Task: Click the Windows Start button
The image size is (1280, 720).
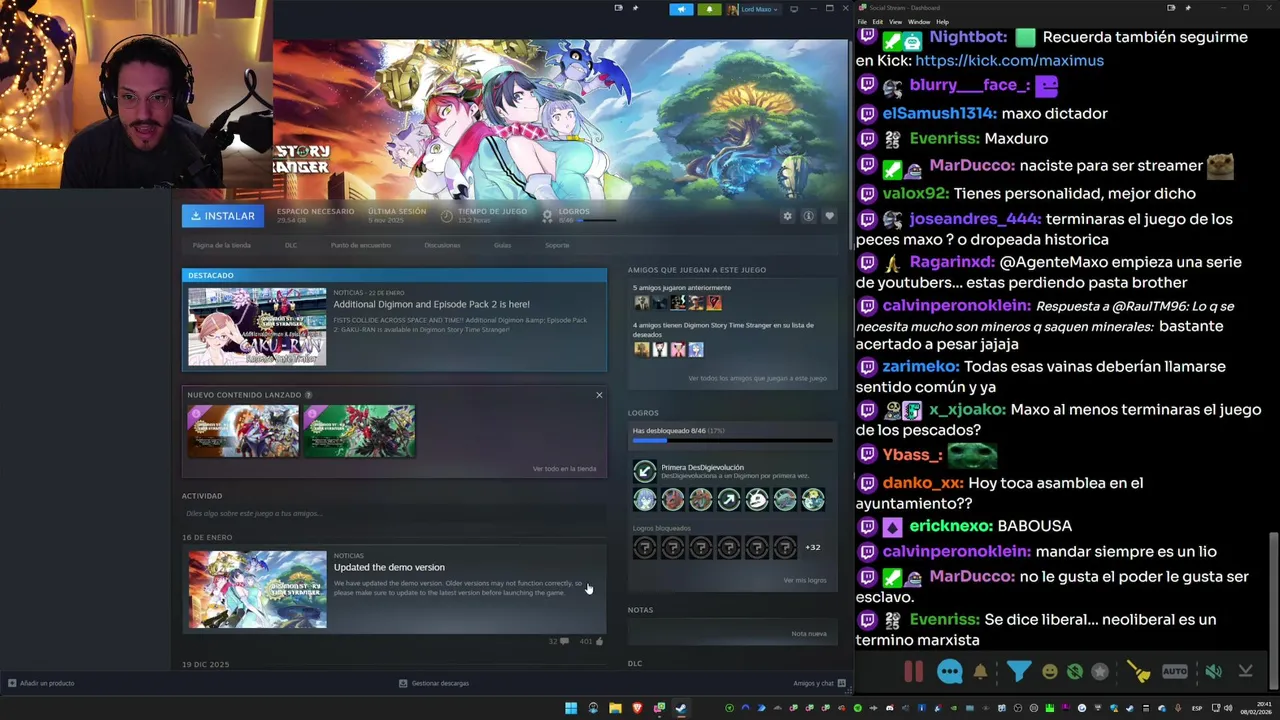Action: pyautogui.click(x=571, y=708)
